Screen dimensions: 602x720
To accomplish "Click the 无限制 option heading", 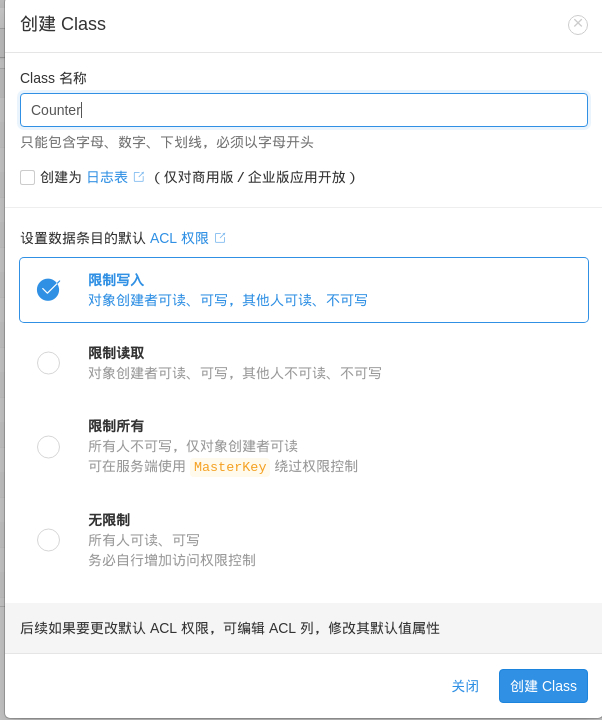I will [x=109, y=520].
